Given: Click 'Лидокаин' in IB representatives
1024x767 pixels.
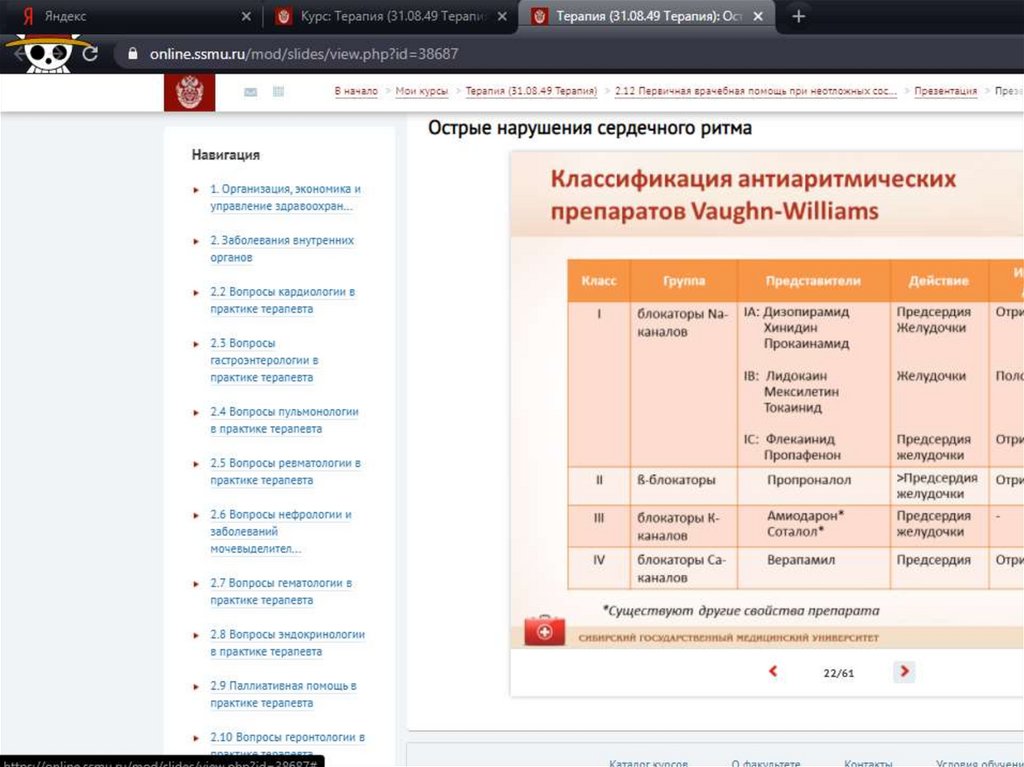Looking at the screenshot, I should [x=796, y=376].
